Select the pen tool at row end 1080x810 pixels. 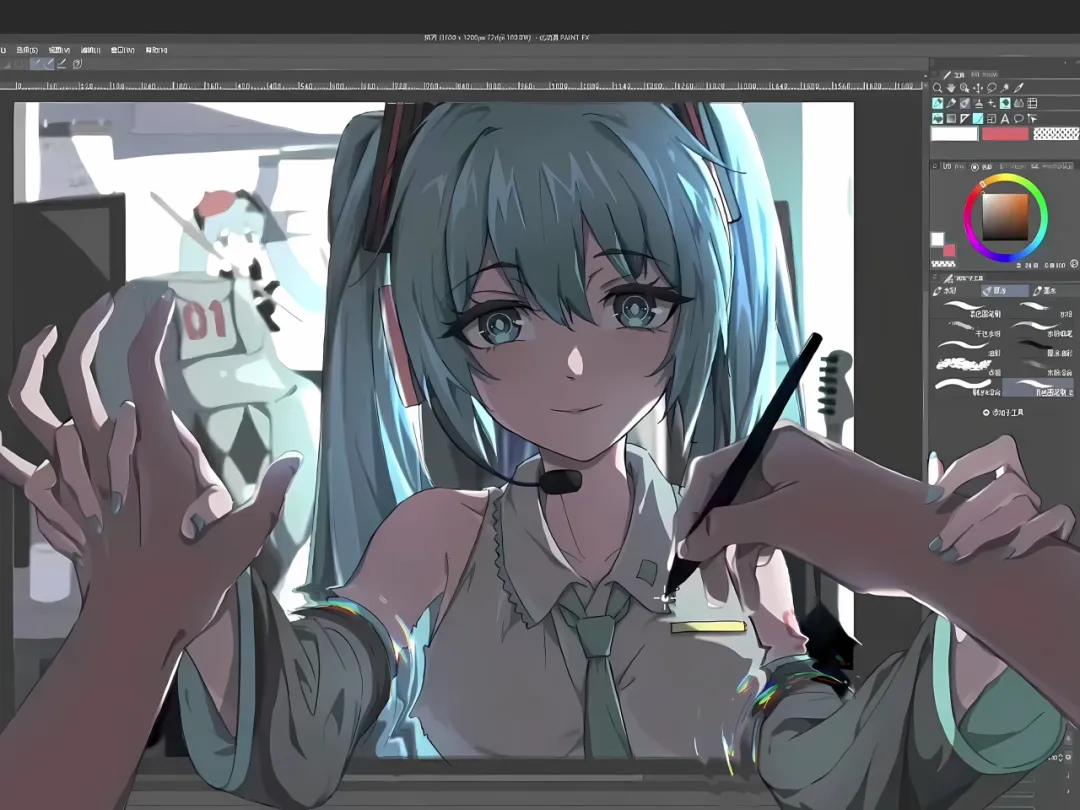[x=1019, y=87]
